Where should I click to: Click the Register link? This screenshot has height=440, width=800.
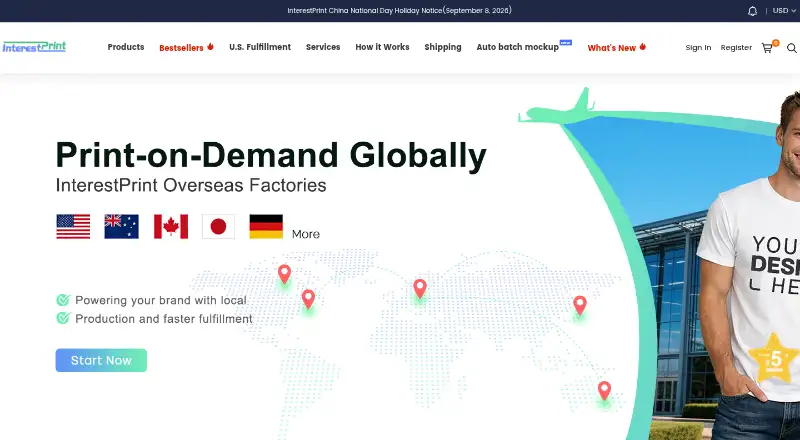coord(736,47)
